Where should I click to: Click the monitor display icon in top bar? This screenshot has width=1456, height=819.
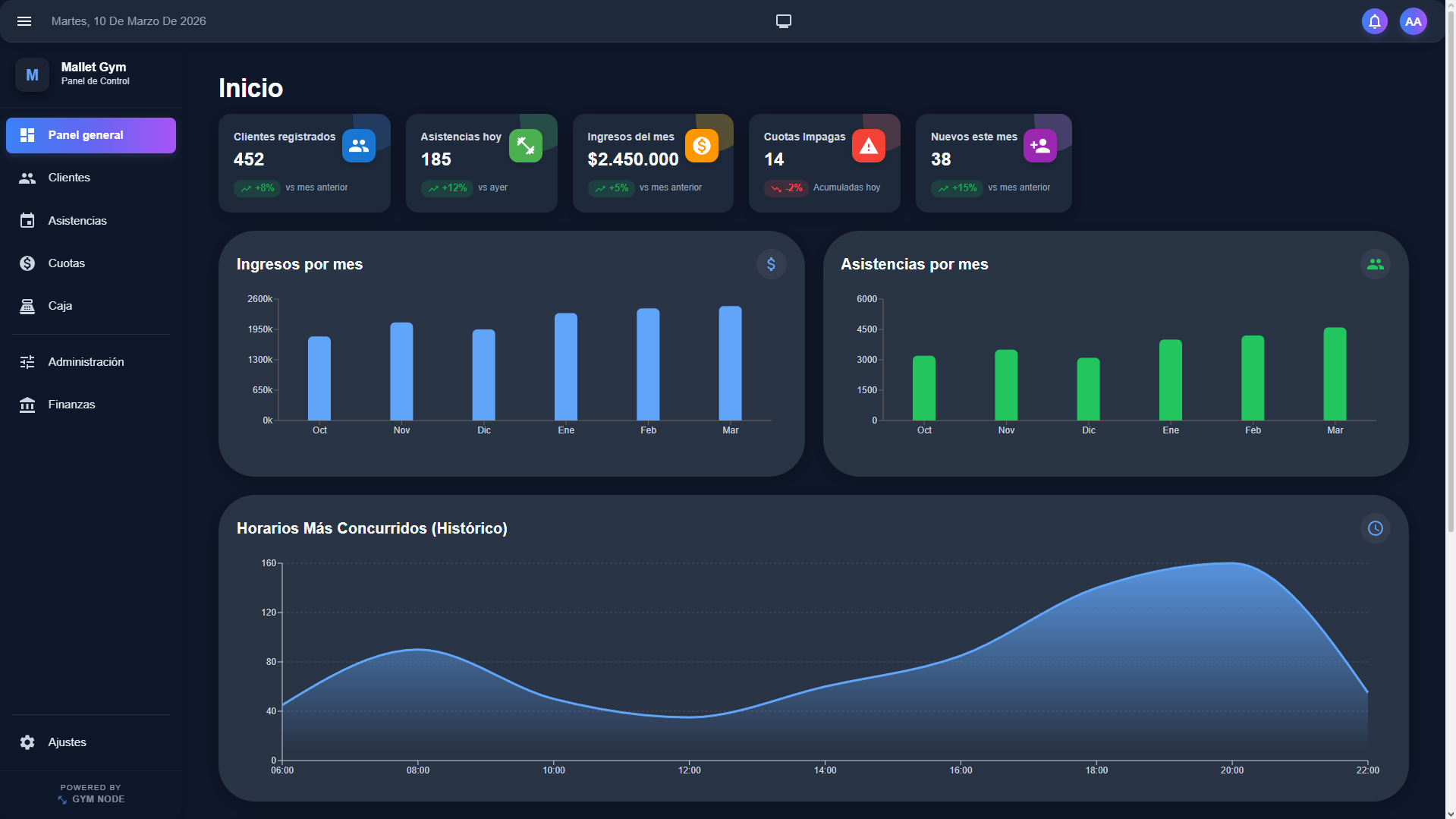click(x=784, y=21)
